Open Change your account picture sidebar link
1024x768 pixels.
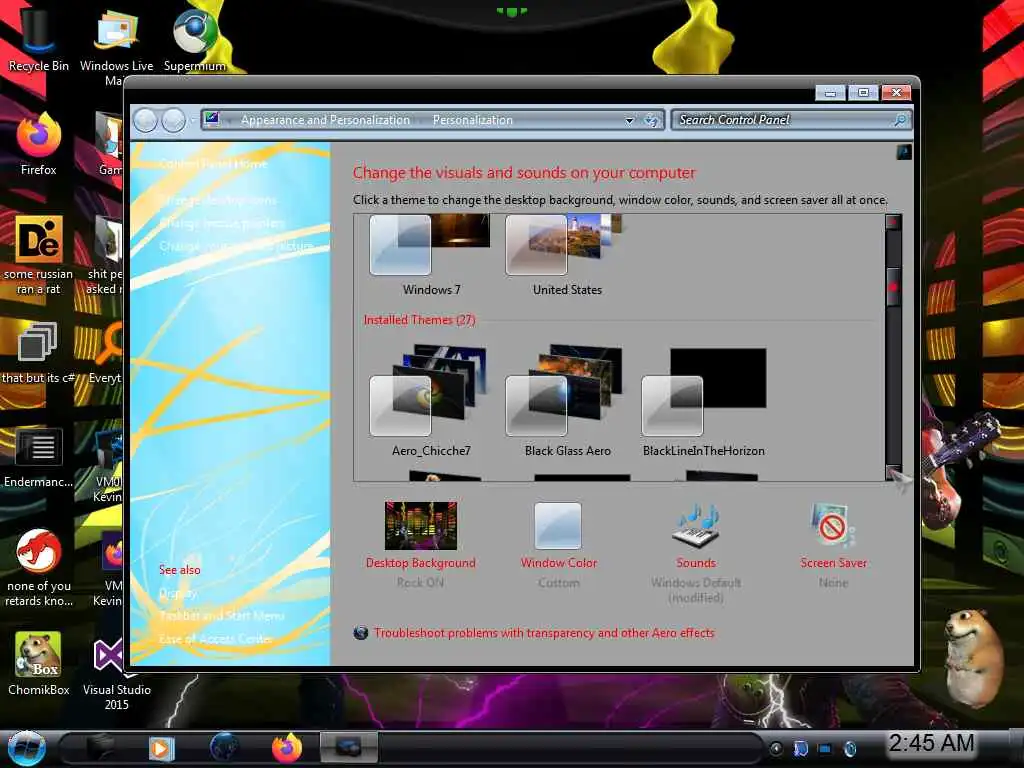[236, 246]
